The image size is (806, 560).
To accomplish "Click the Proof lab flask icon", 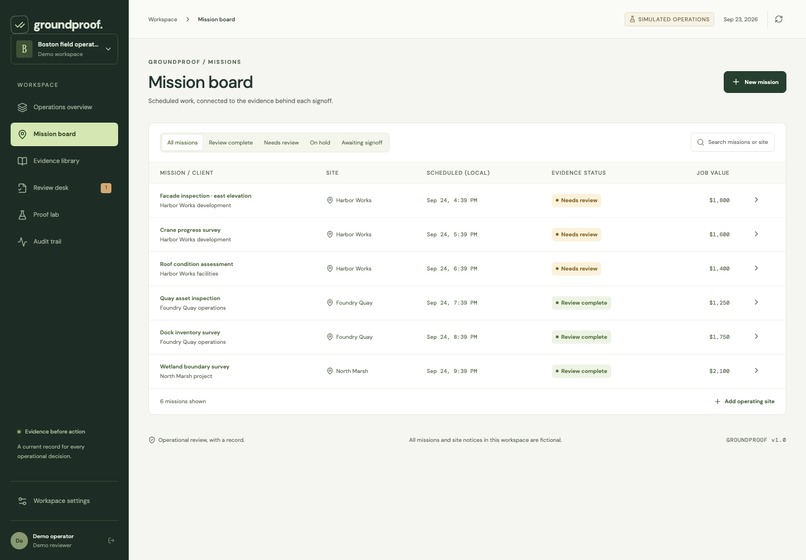I will click(x=22, y=214).
